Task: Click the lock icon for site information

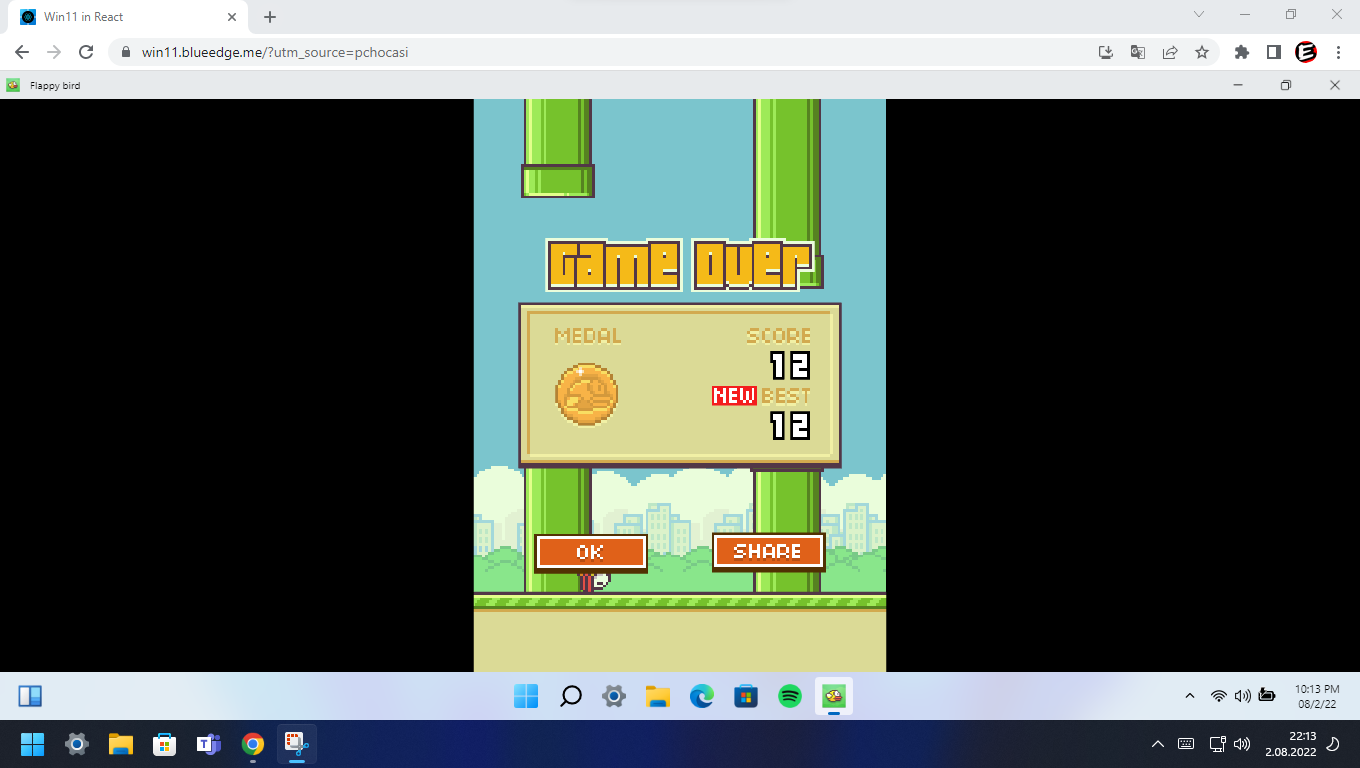Action: tap(126, 52)
